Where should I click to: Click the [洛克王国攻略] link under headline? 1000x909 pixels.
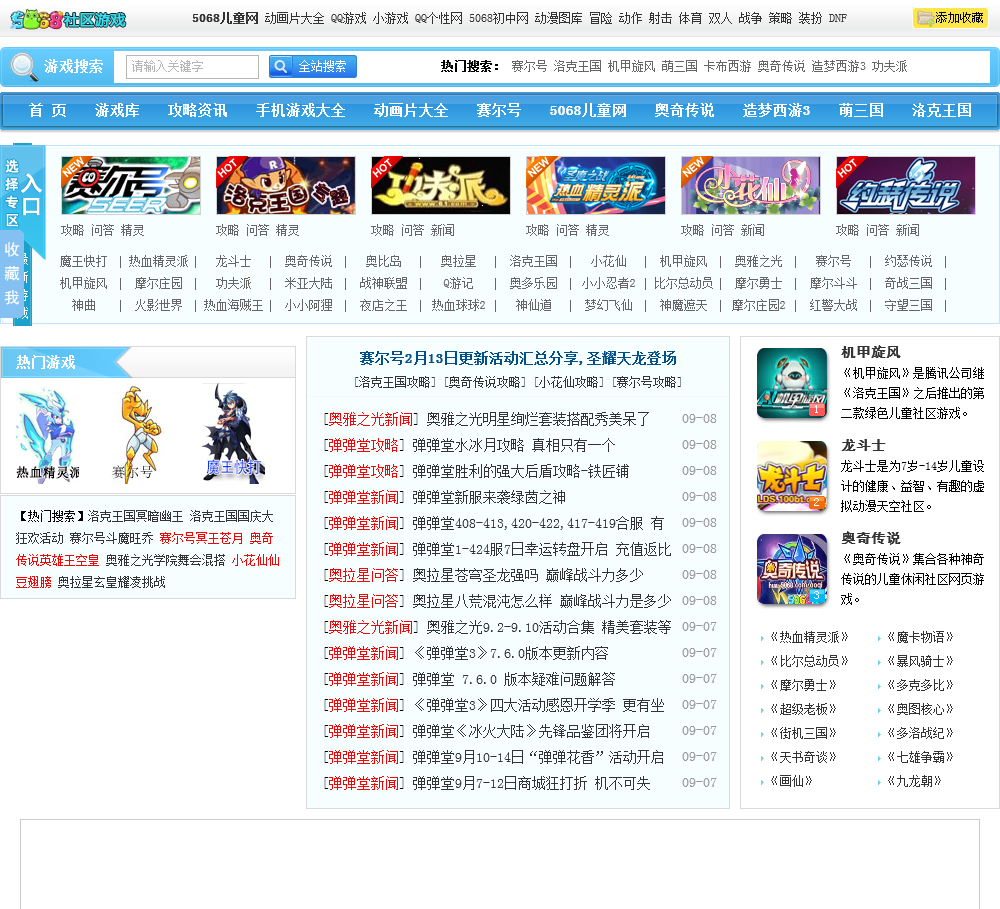[395, 382]
